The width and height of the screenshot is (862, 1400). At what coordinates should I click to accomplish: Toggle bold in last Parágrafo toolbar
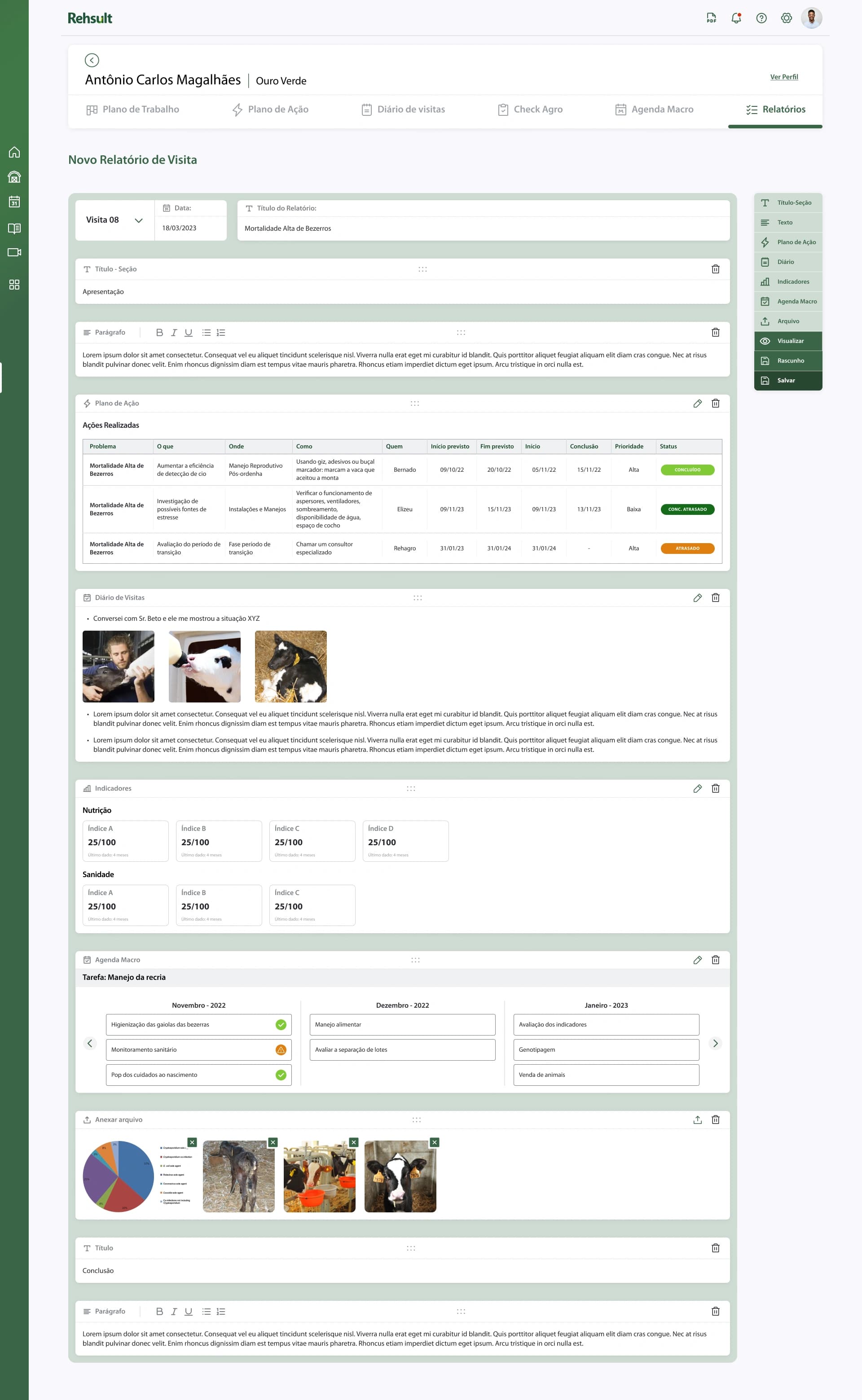(160, 1311)
